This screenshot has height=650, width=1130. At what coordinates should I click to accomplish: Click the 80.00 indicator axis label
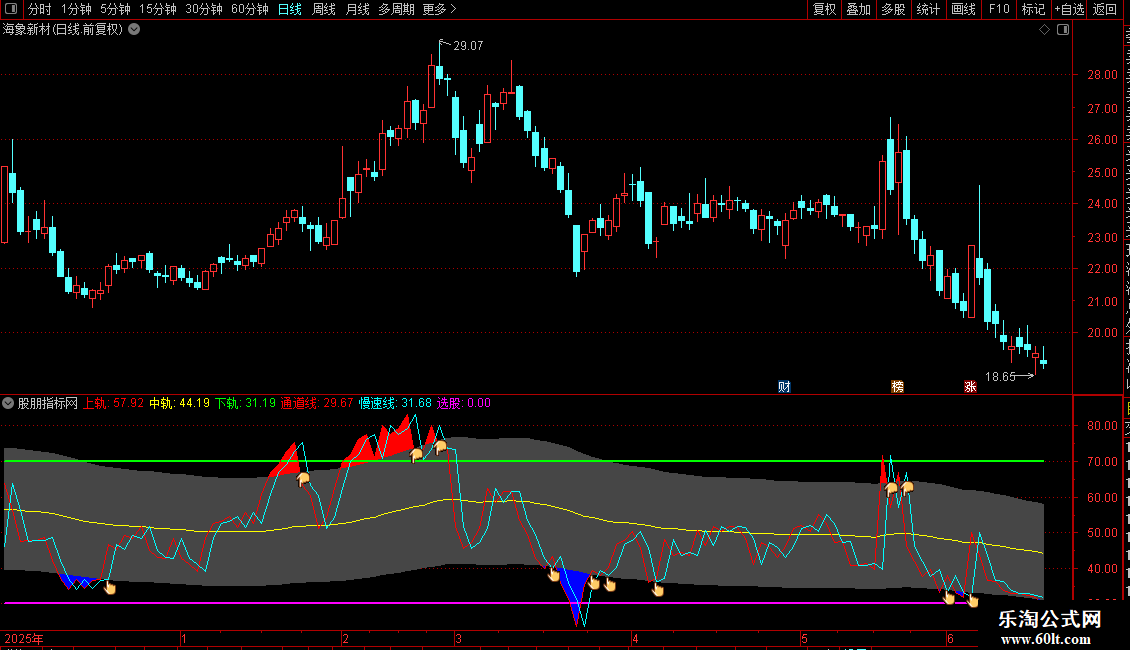coord(1103,426)
